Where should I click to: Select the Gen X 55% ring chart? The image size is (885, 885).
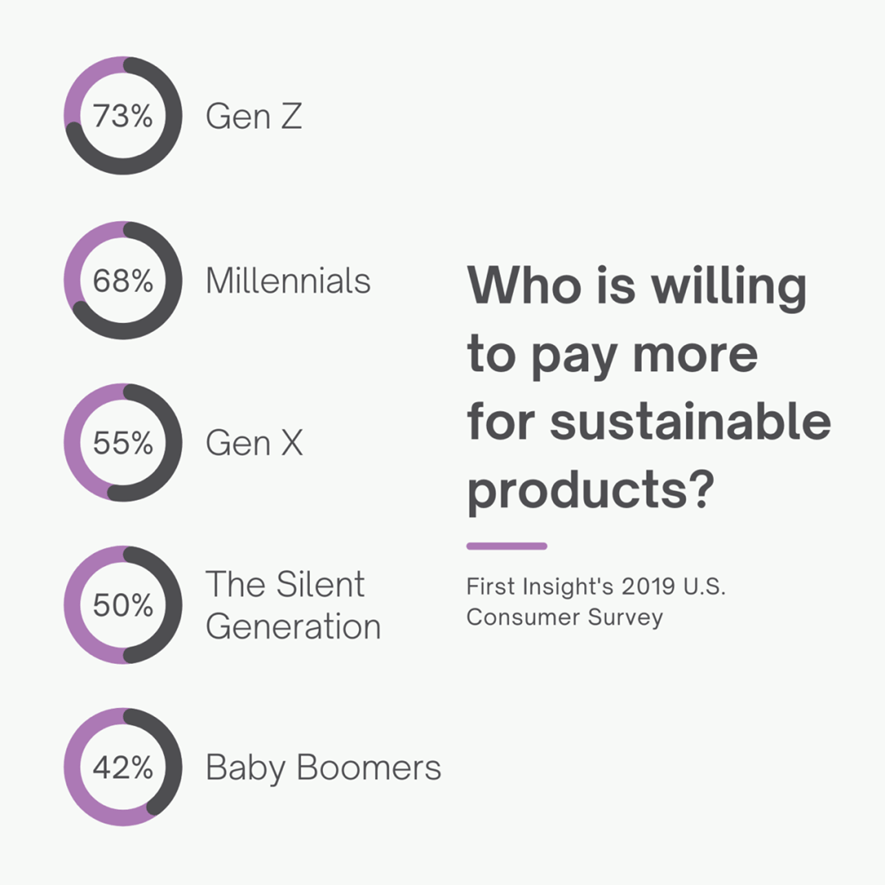pos(123,442)
